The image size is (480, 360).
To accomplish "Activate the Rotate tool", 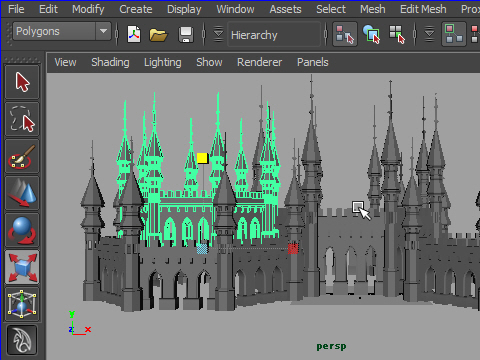I will [22, 231].
